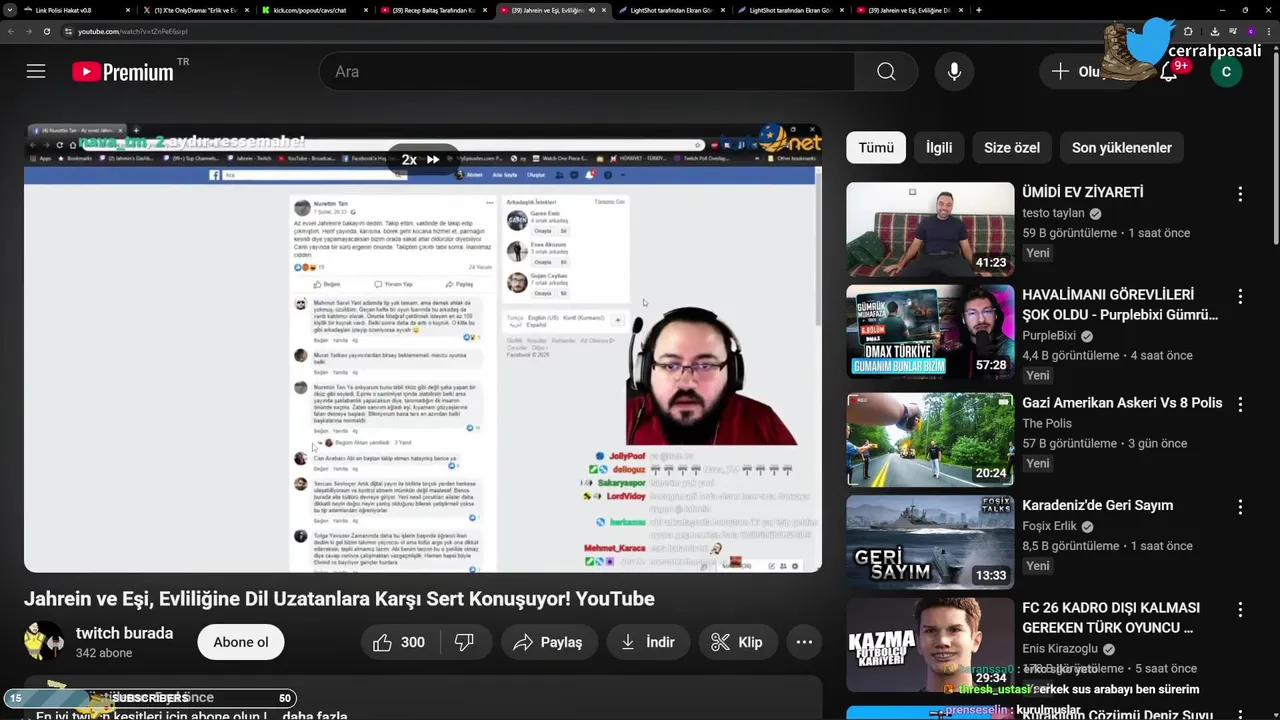The height and width of the screenshot is (720, 1280).
Task: Click The Polis channel name
Action: [x=1047, y=423]
